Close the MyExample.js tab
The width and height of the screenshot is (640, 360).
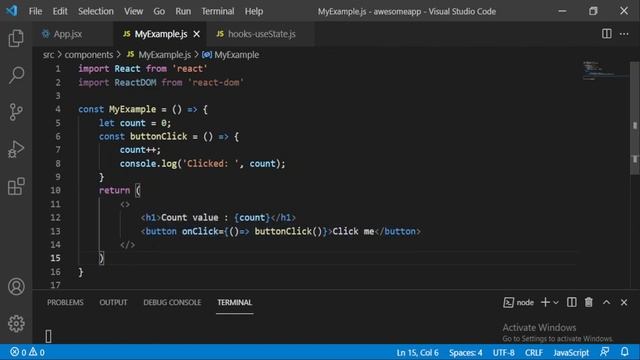click(x=196, y=34)
